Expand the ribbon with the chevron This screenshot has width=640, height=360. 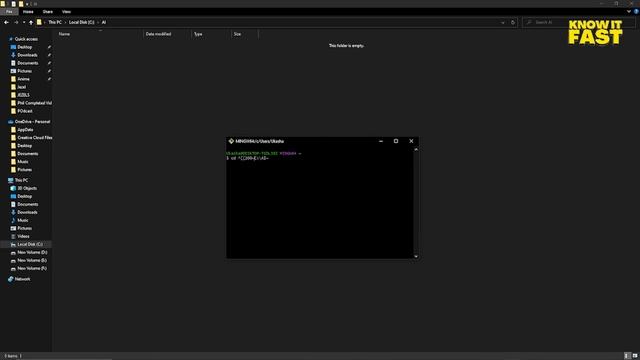pyautogui.click(x=629, y=12)
